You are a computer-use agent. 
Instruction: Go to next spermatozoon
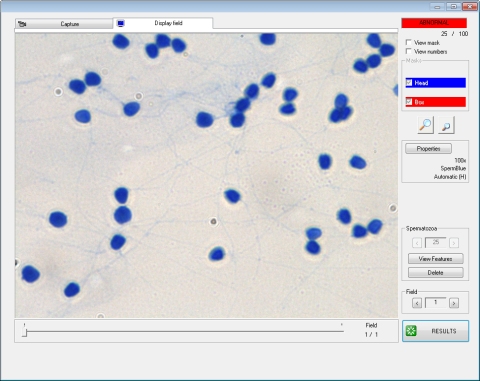454,243
